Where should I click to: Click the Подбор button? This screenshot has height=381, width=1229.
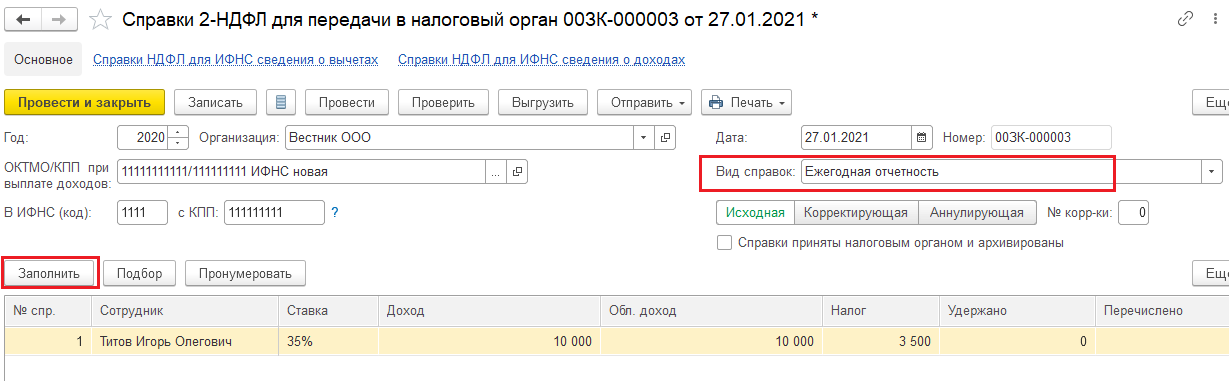tap(140, 273)
